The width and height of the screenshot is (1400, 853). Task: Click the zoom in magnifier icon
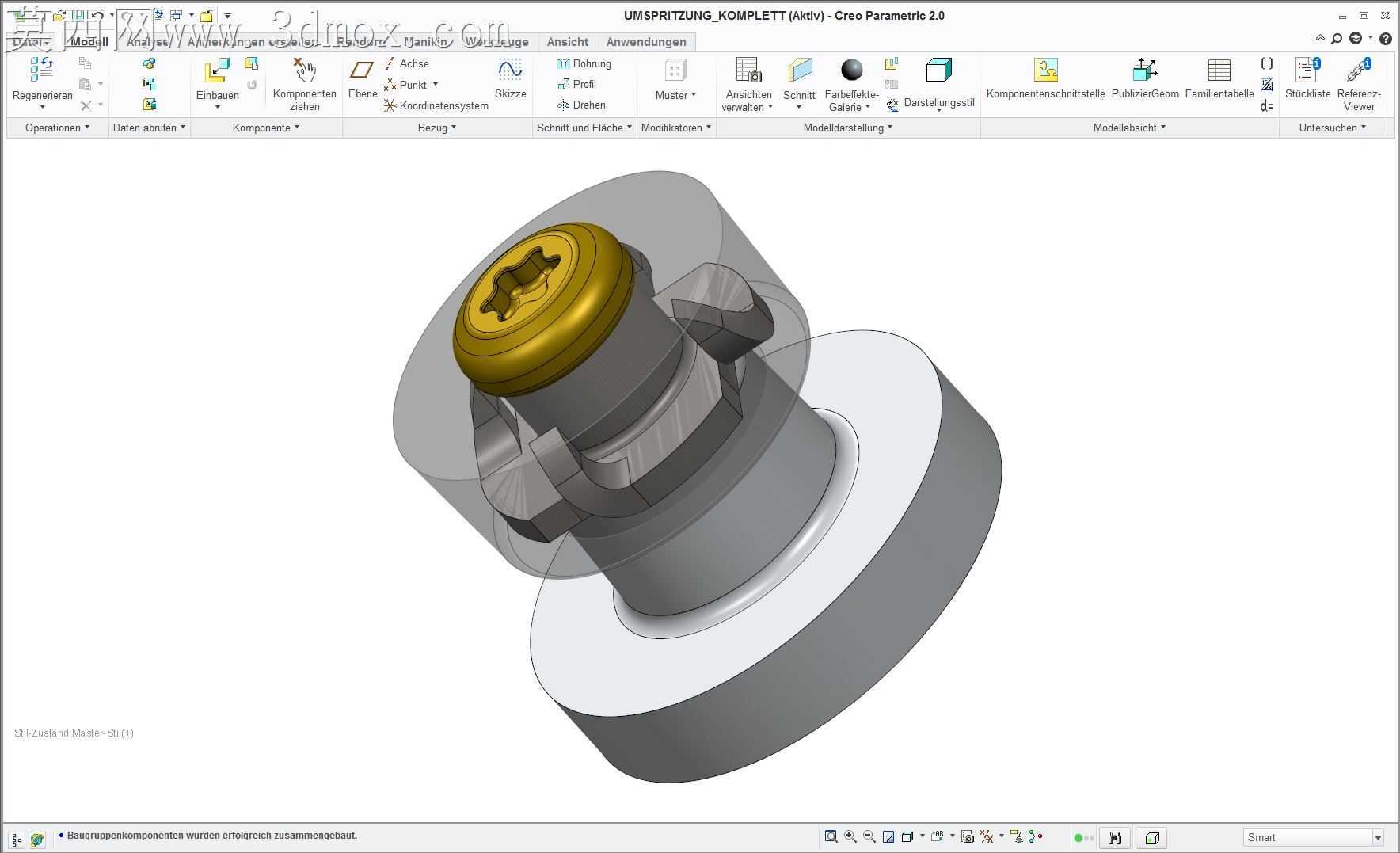pos(850,836)
